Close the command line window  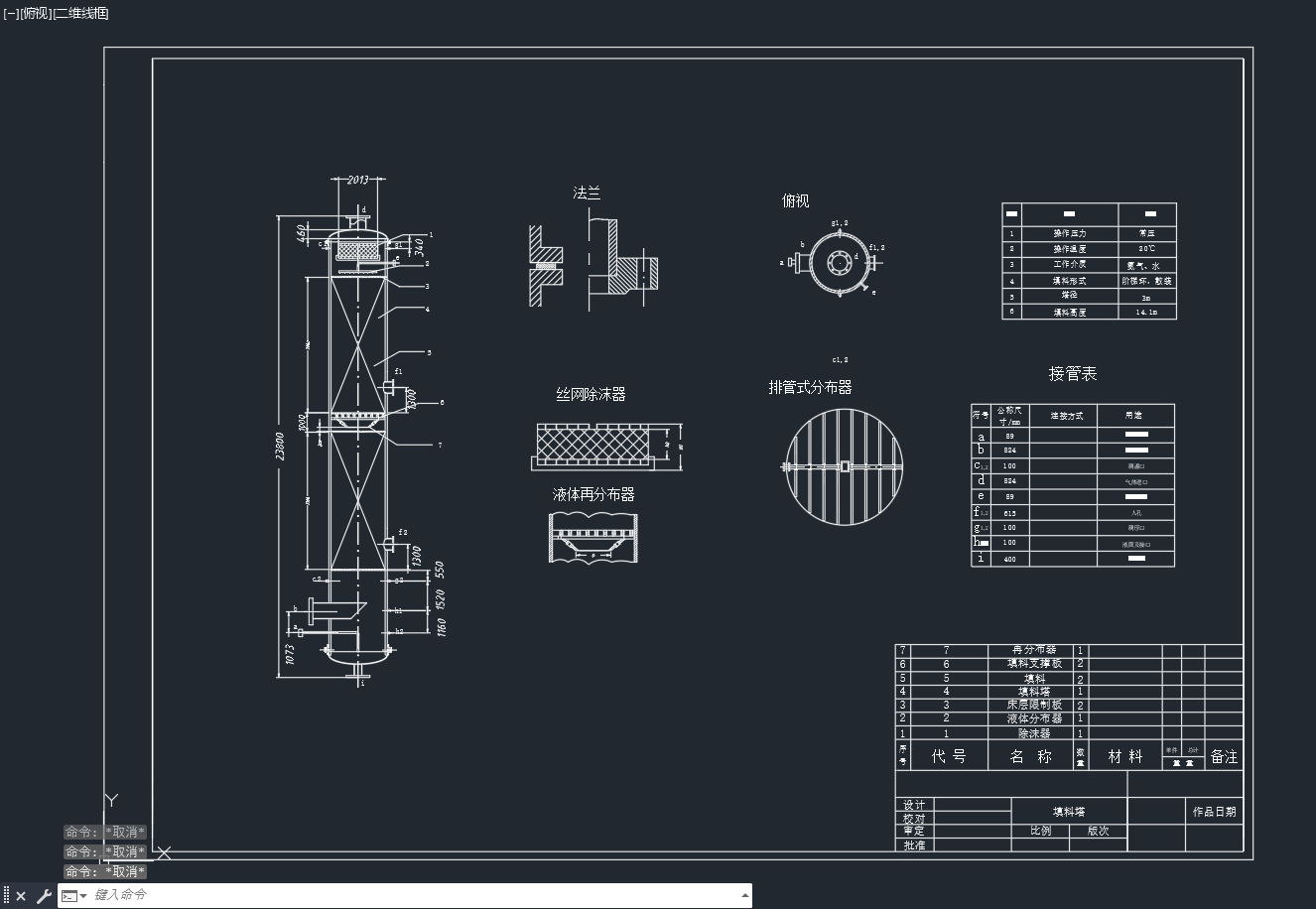(x=21, y=896)
